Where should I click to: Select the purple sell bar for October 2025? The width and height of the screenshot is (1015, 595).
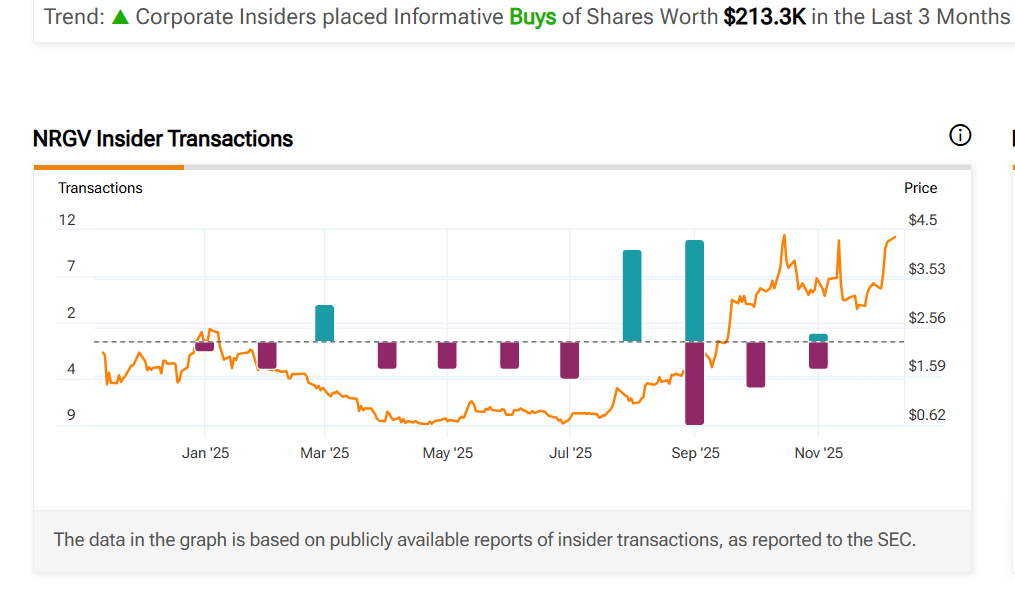755,364
